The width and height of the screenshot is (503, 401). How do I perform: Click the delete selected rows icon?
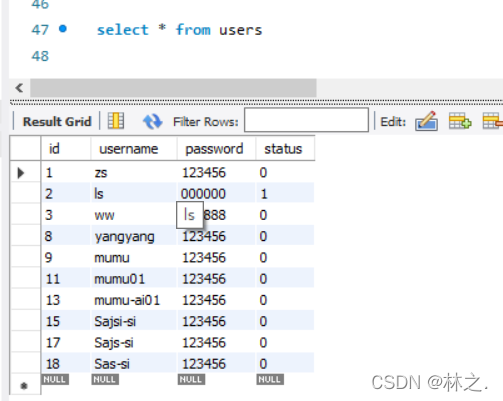coord(493,121)
